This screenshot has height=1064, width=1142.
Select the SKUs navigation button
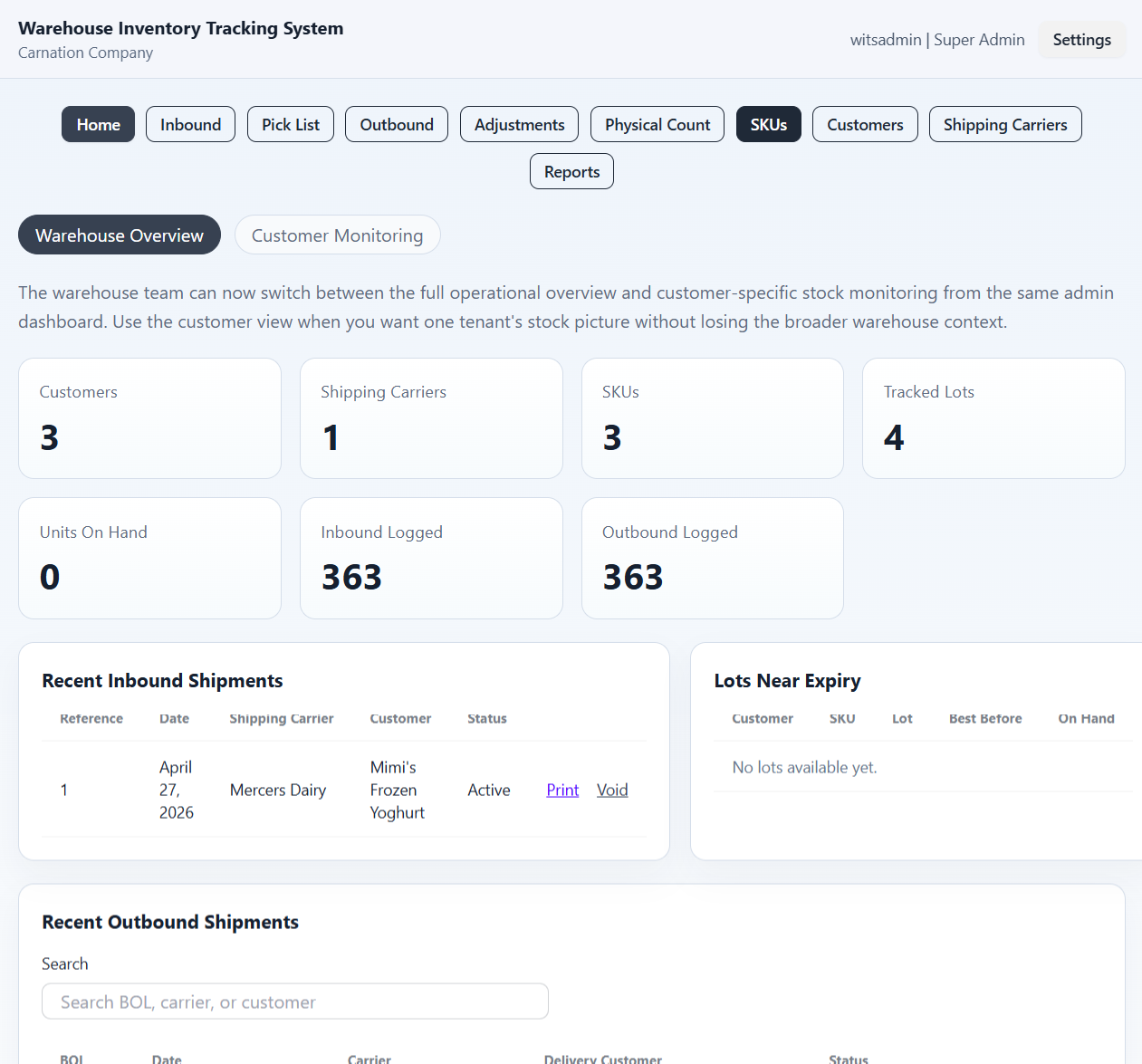[x=769, y=124]
